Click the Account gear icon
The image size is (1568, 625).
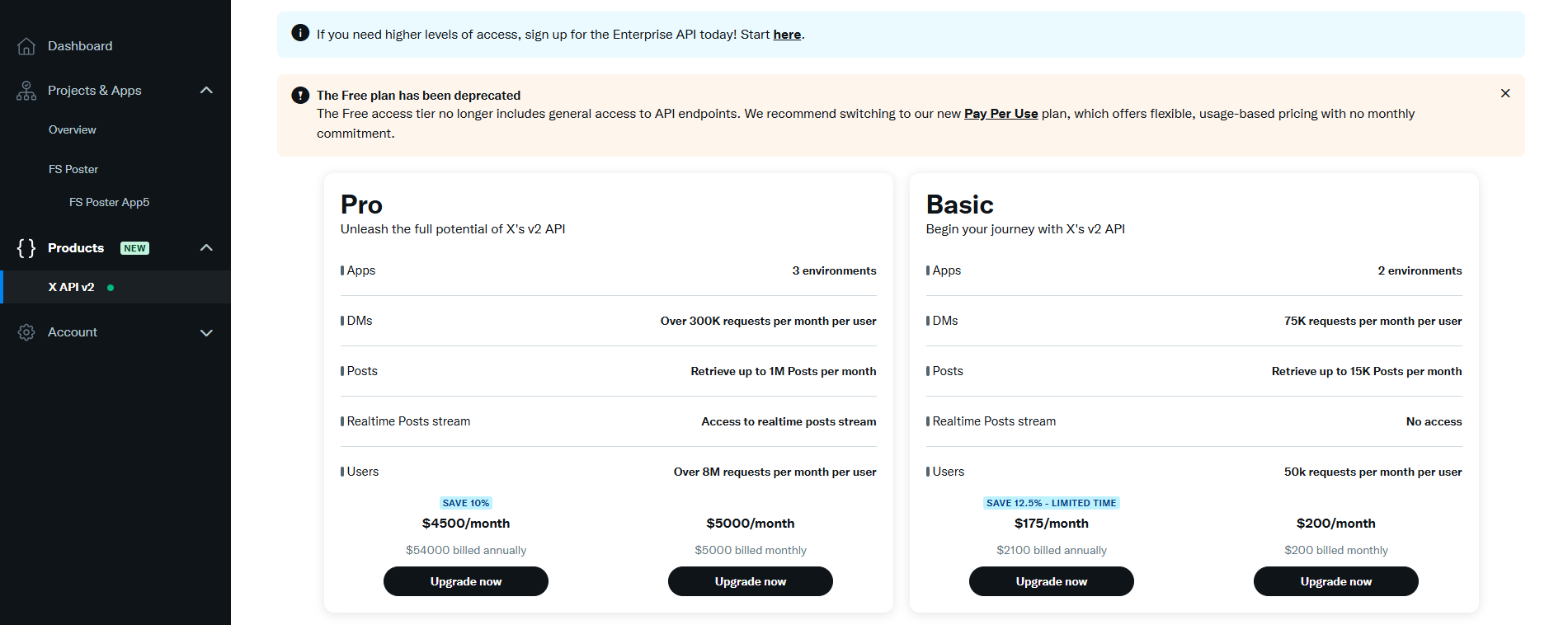click(x=26, y=332)
